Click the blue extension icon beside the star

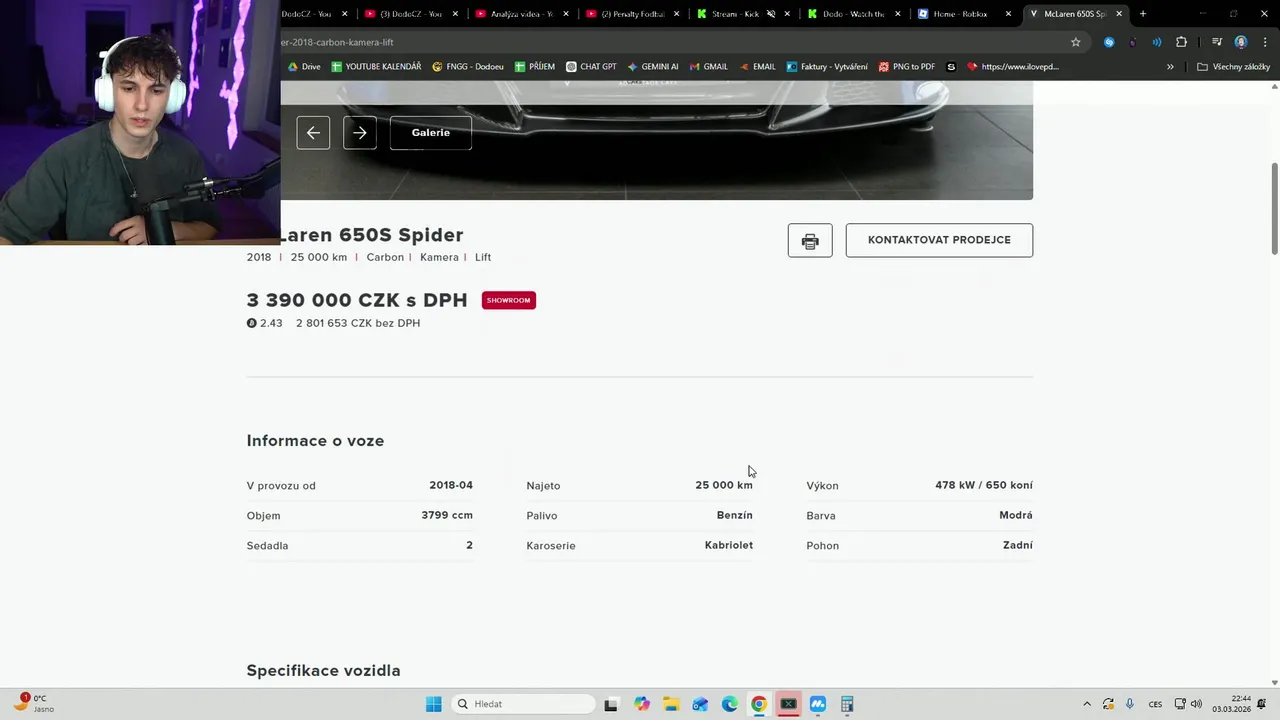pos(1109,42)
